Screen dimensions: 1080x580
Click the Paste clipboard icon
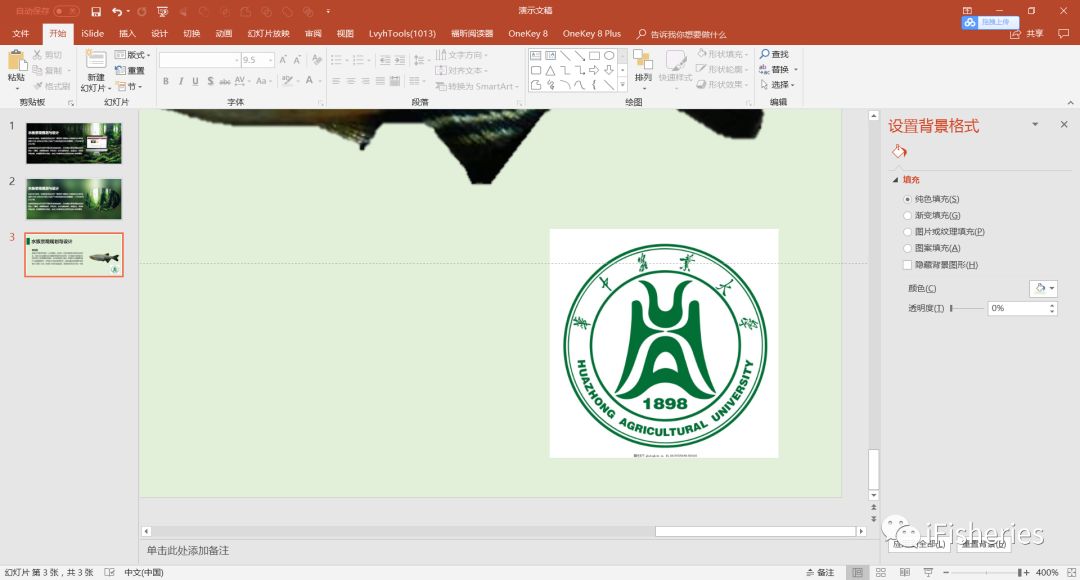17,60
